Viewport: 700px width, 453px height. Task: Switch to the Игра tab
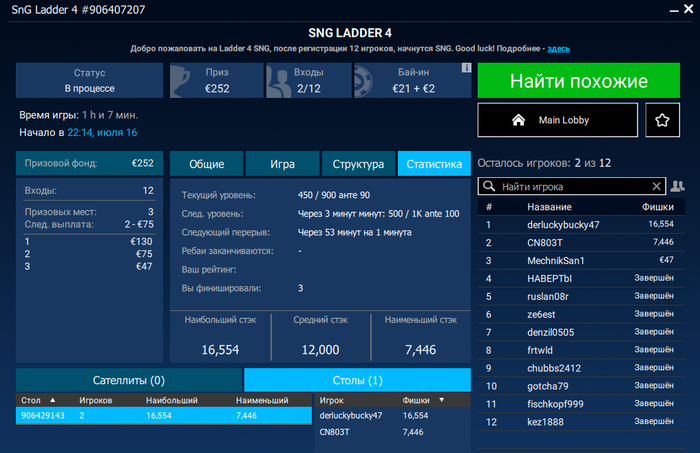282,164
